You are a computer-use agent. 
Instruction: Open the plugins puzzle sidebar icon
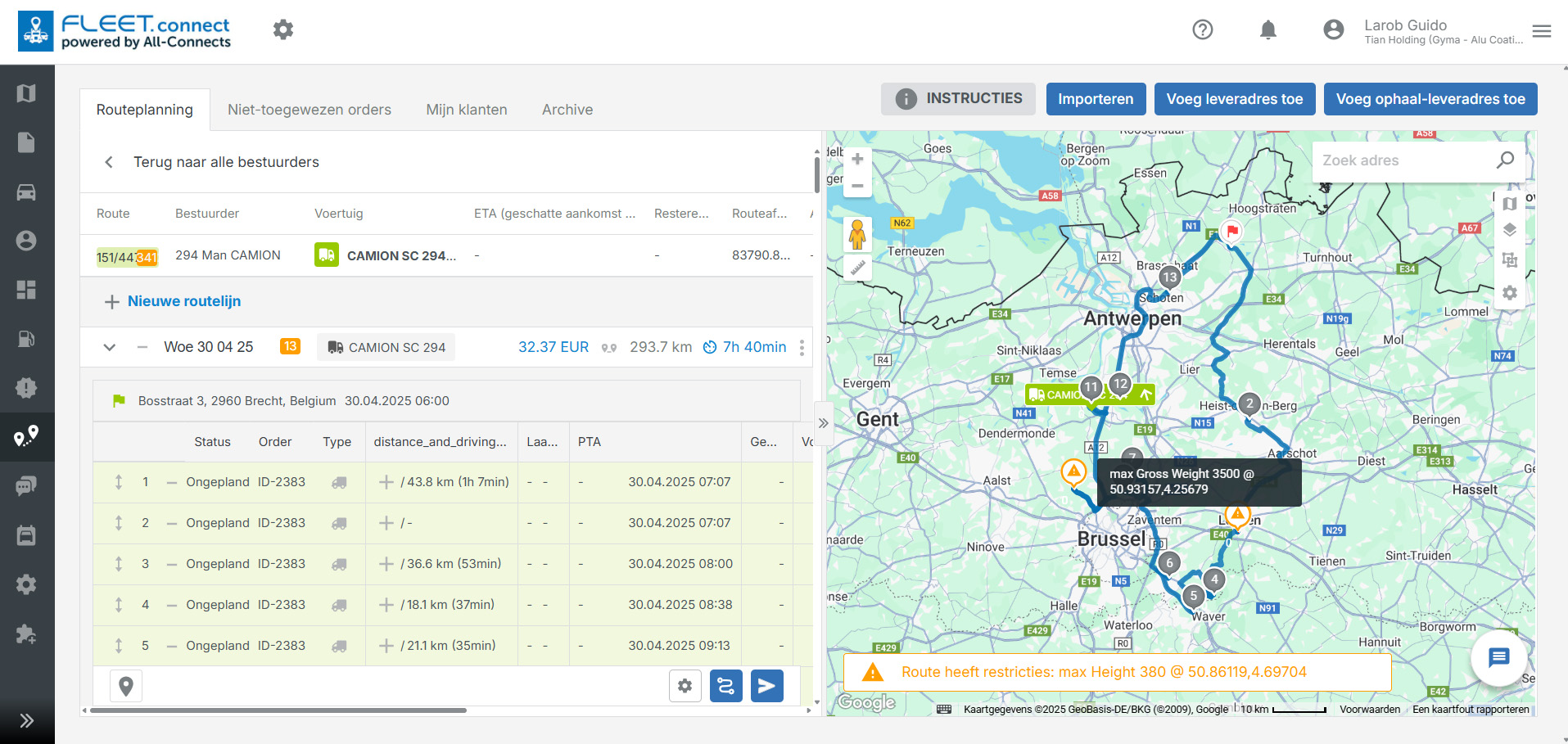[26, 634]
